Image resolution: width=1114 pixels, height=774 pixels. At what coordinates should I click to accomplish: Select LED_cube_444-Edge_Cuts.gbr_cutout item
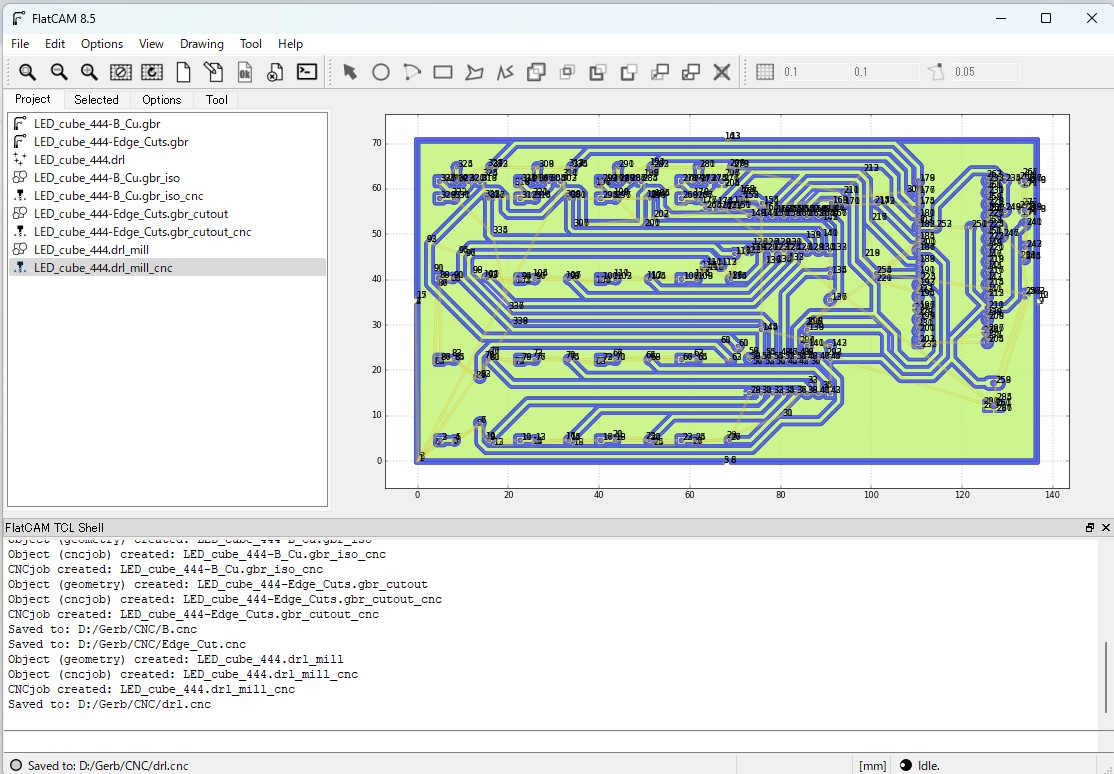(x=168, y=214)
